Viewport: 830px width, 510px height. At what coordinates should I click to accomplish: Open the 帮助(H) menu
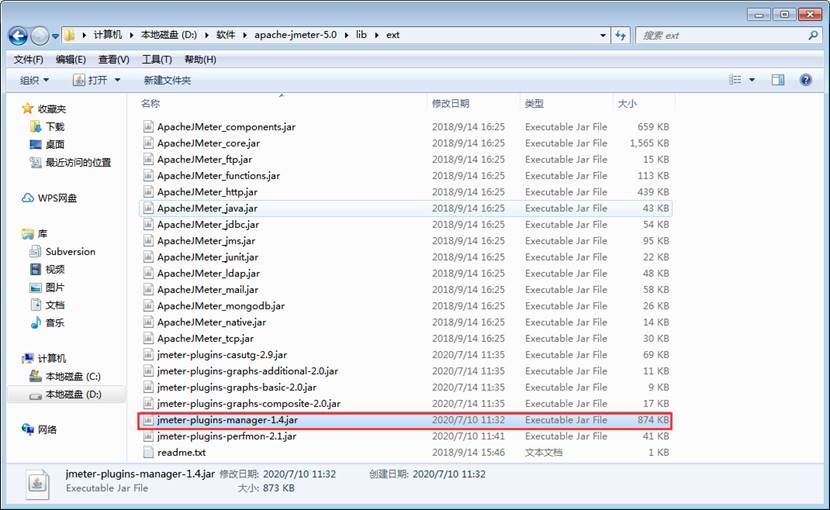tap(200, 59)
